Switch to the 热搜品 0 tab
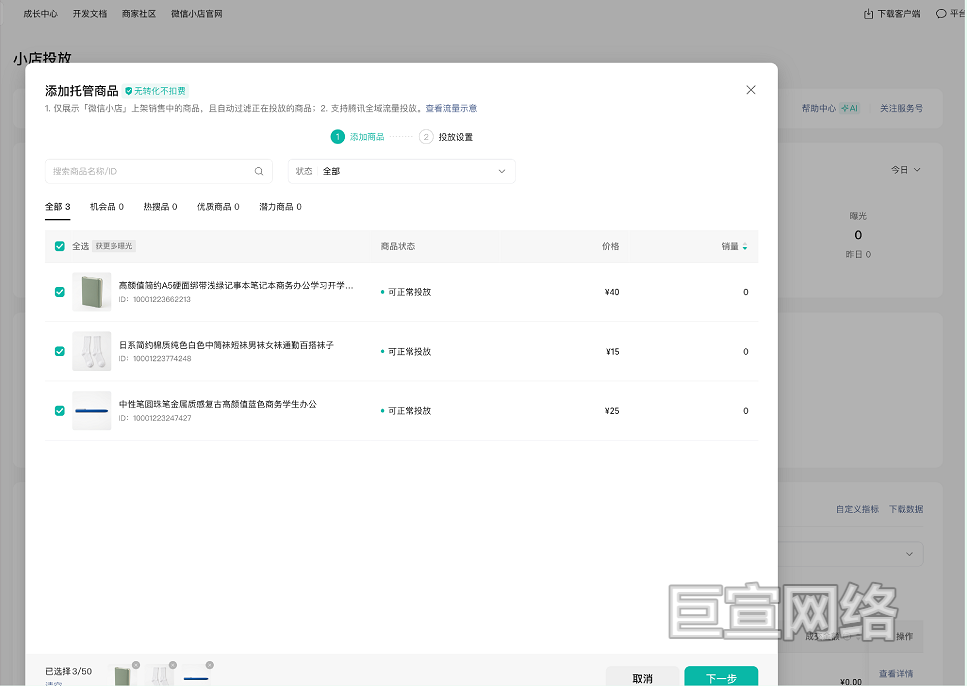This screenshot has height=686, width=967. (160, 207)
